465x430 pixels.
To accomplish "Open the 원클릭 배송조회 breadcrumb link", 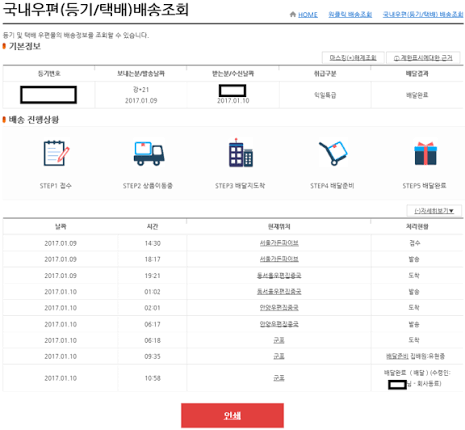I will [x=350, y=15].
